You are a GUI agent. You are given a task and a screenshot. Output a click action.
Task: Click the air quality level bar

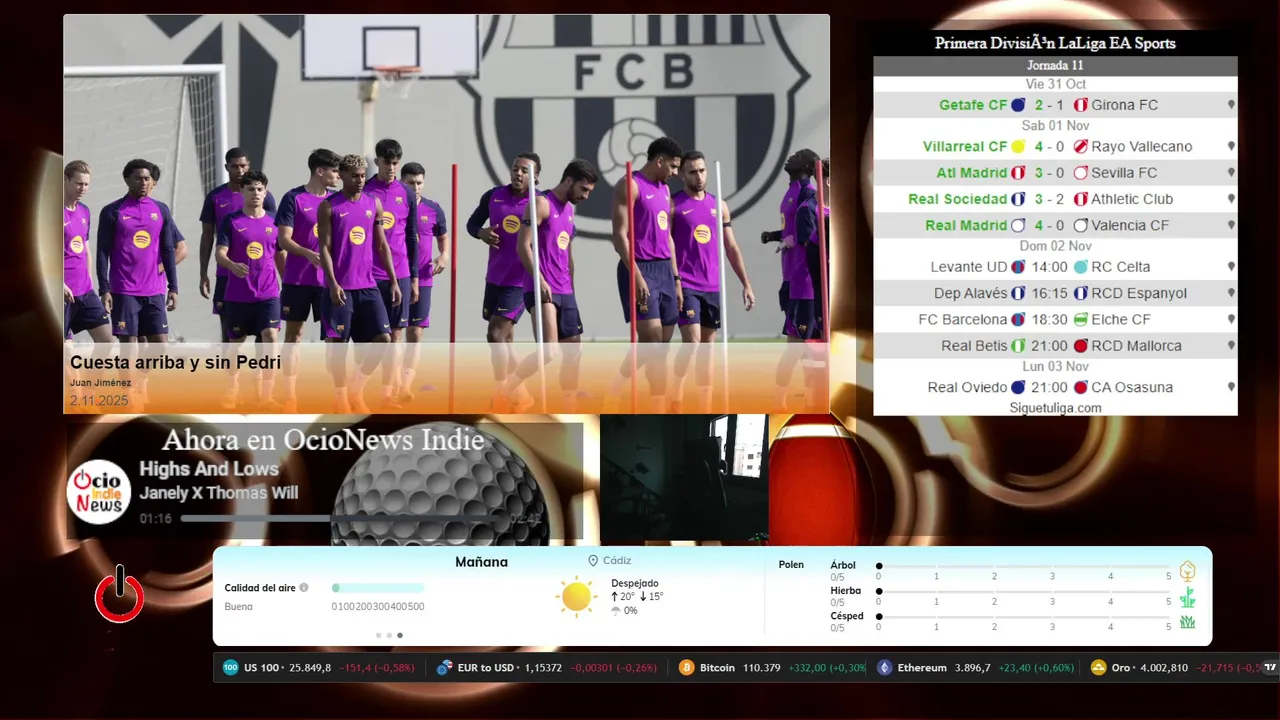pos(378,588)
